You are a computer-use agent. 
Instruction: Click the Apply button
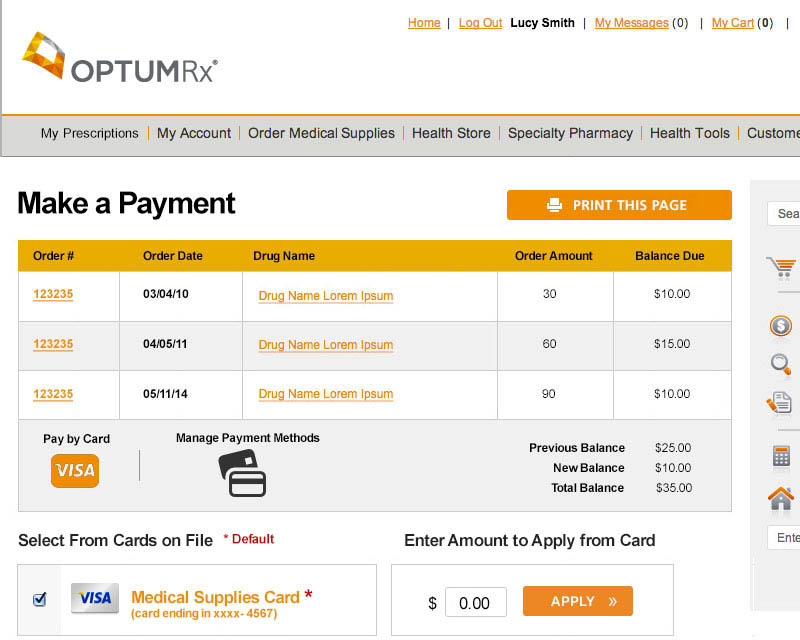578,601
